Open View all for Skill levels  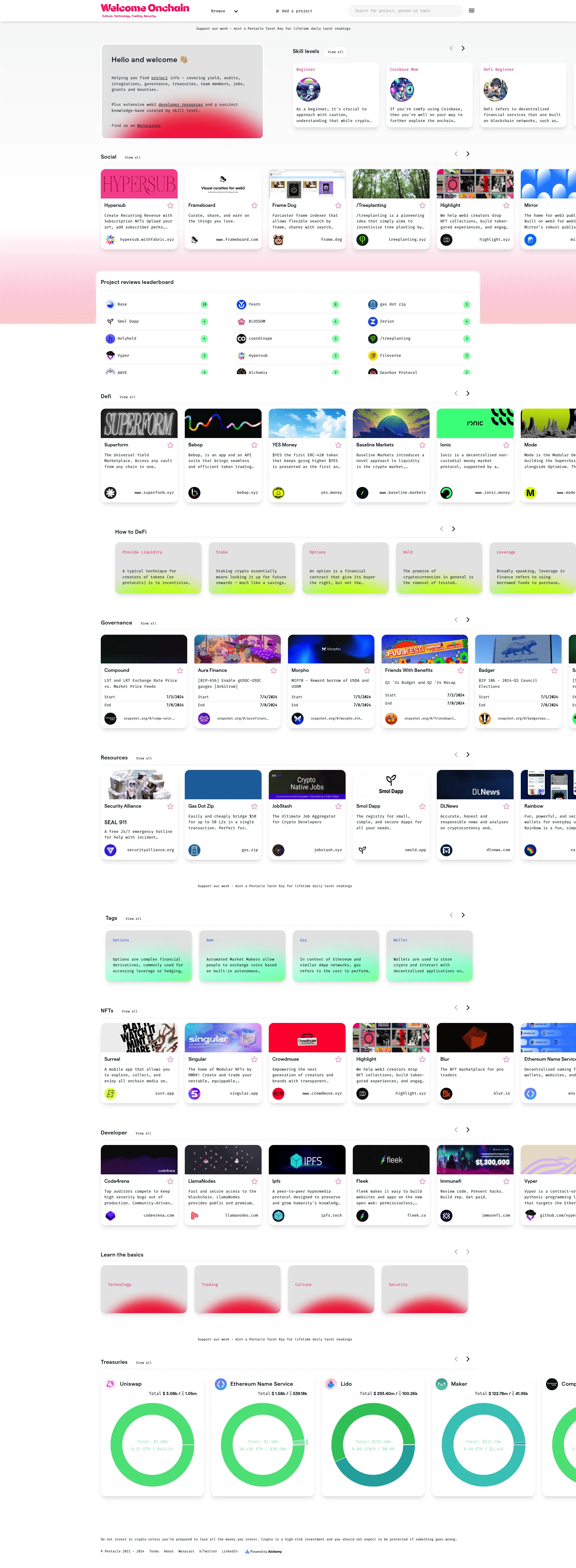pyautogui.click(x=335, y=52)
